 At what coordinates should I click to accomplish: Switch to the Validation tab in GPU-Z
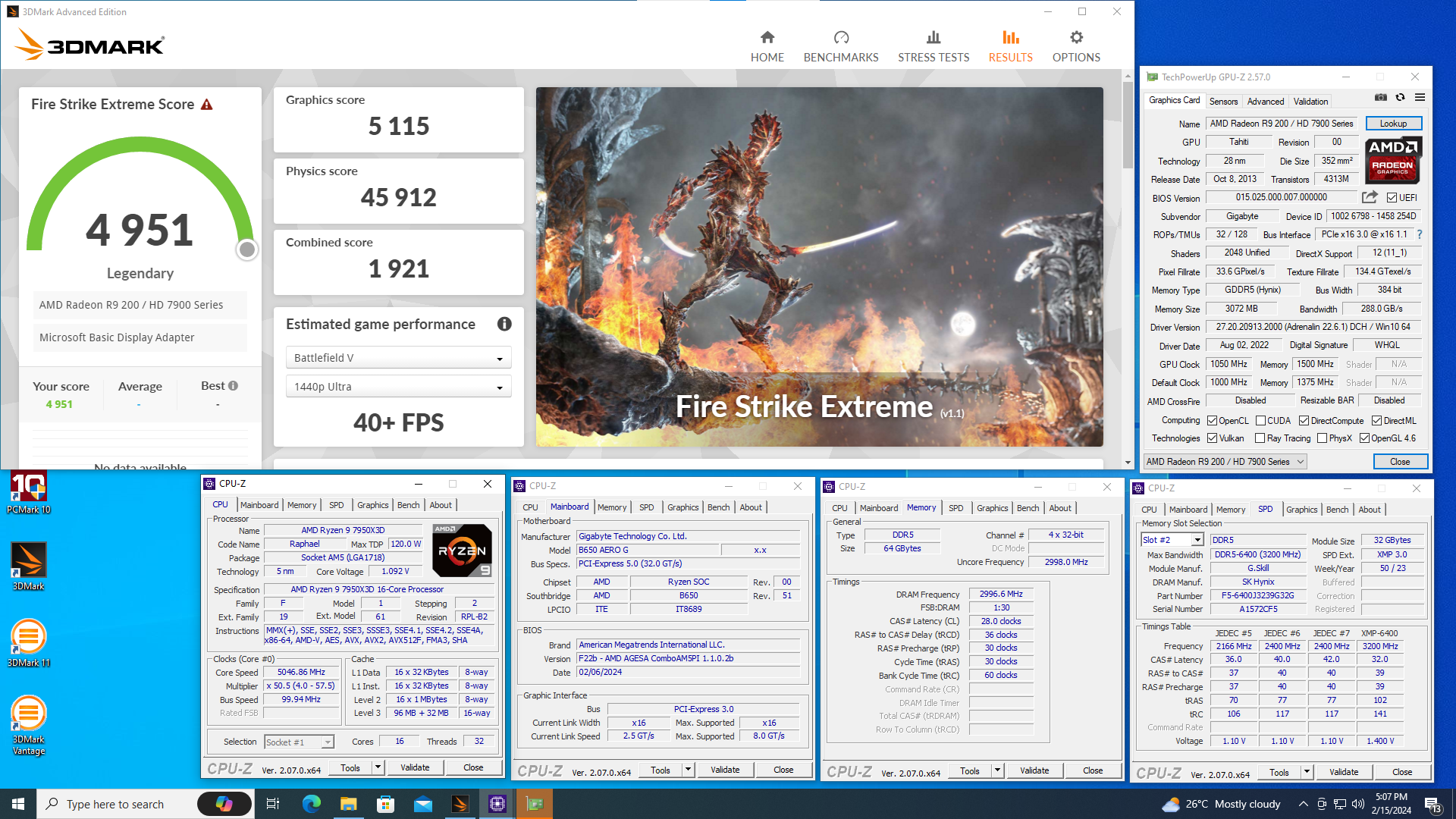pyautogui.click(x=1310, y=101)
